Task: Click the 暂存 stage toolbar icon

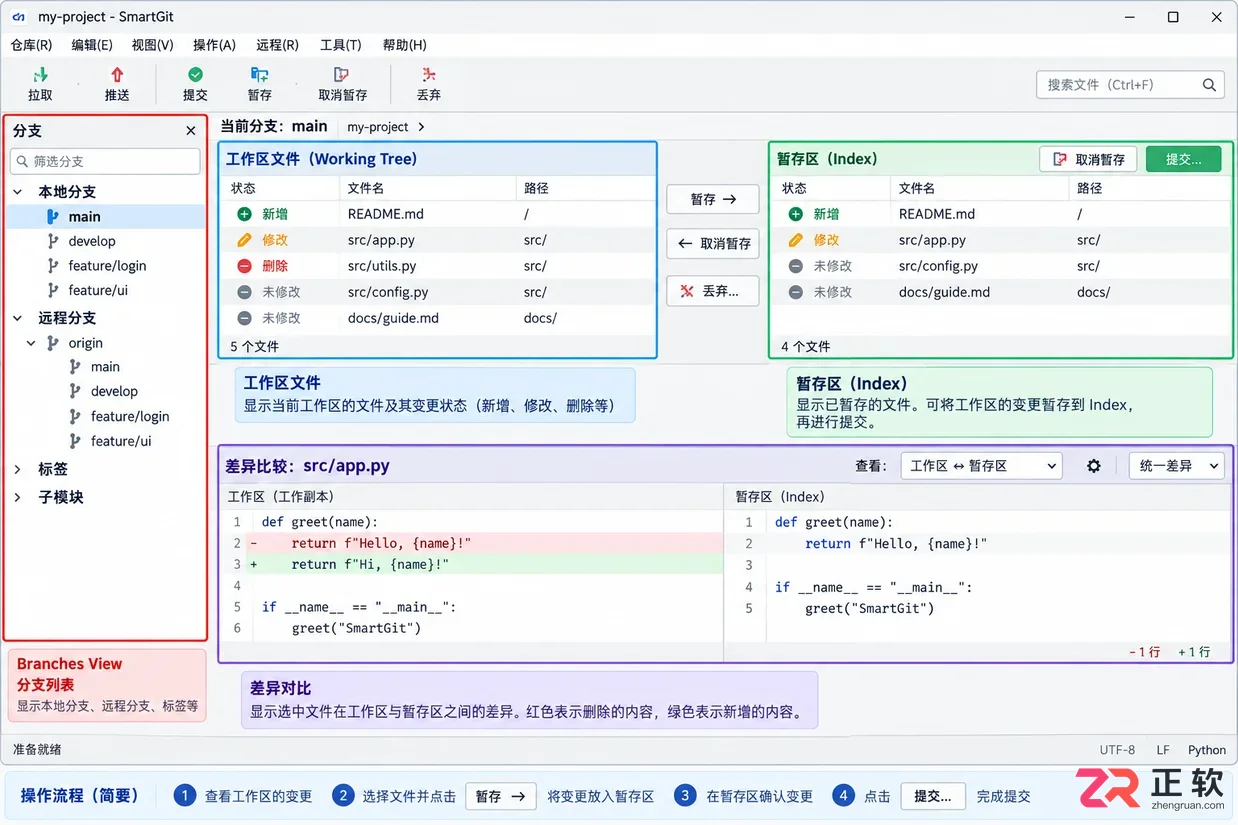Action: click(260, 75)
